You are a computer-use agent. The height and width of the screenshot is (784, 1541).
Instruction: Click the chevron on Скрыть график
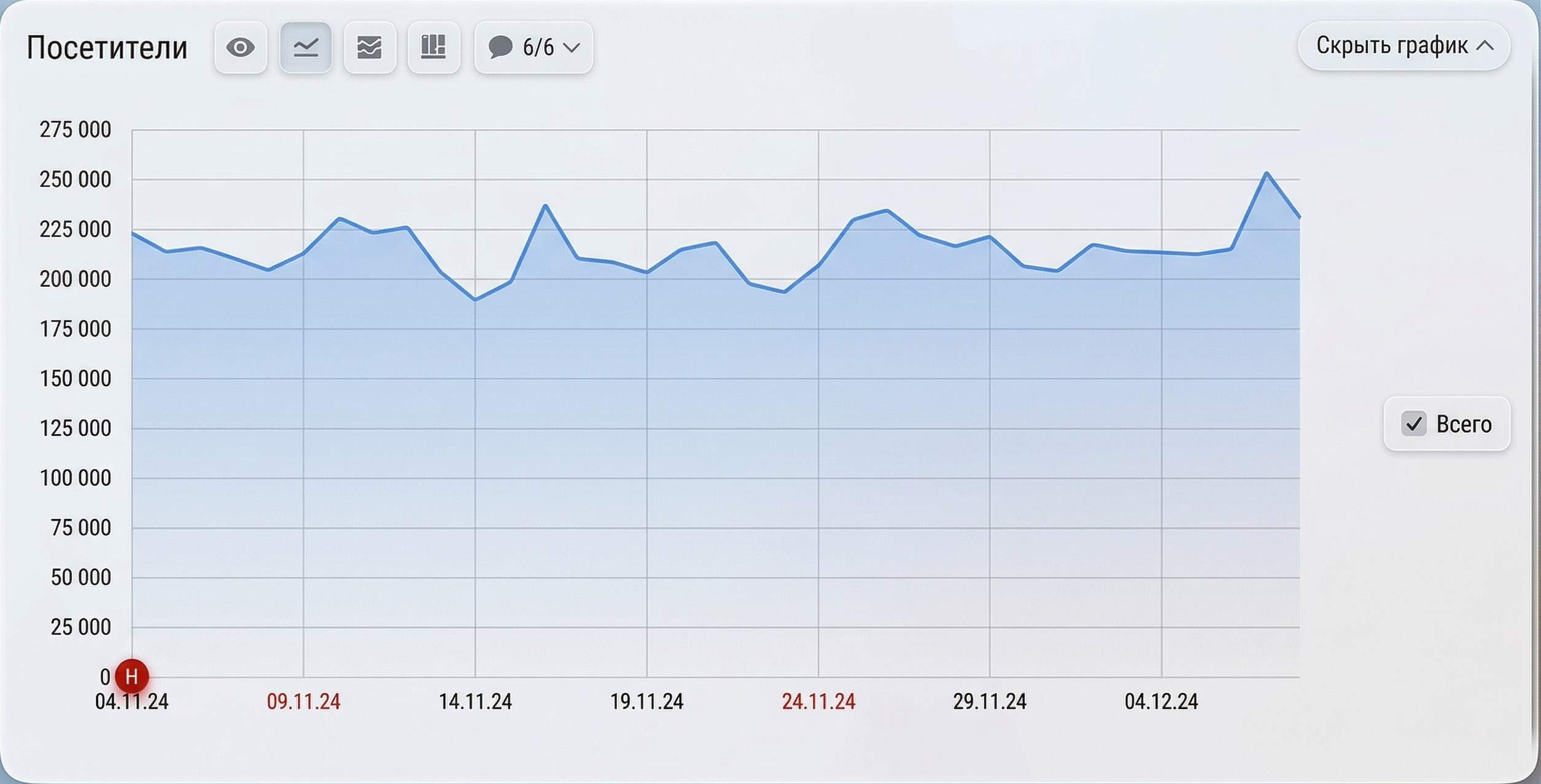(1485, 45)
